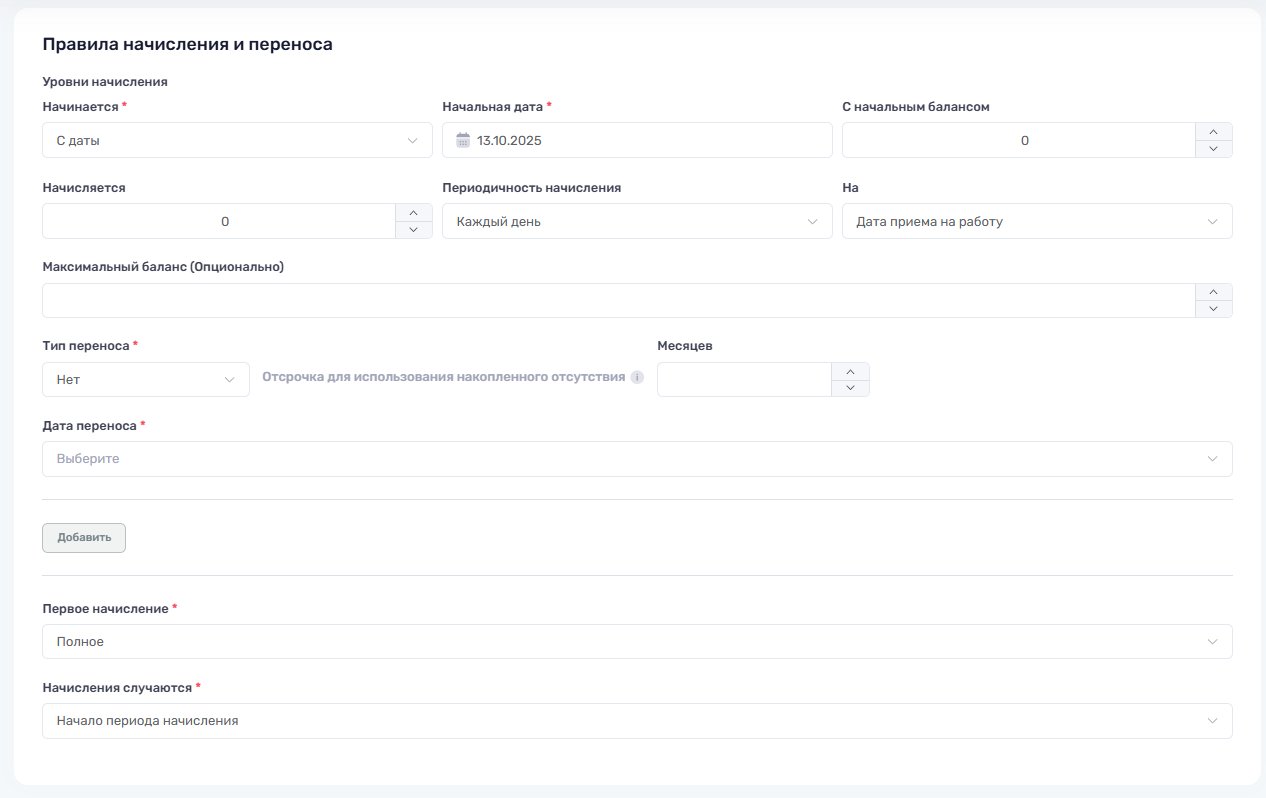Viewport: 1266px width, 798px height.
Task: Click calendar icon in Начальная дата field
Action: click(462, 141)
